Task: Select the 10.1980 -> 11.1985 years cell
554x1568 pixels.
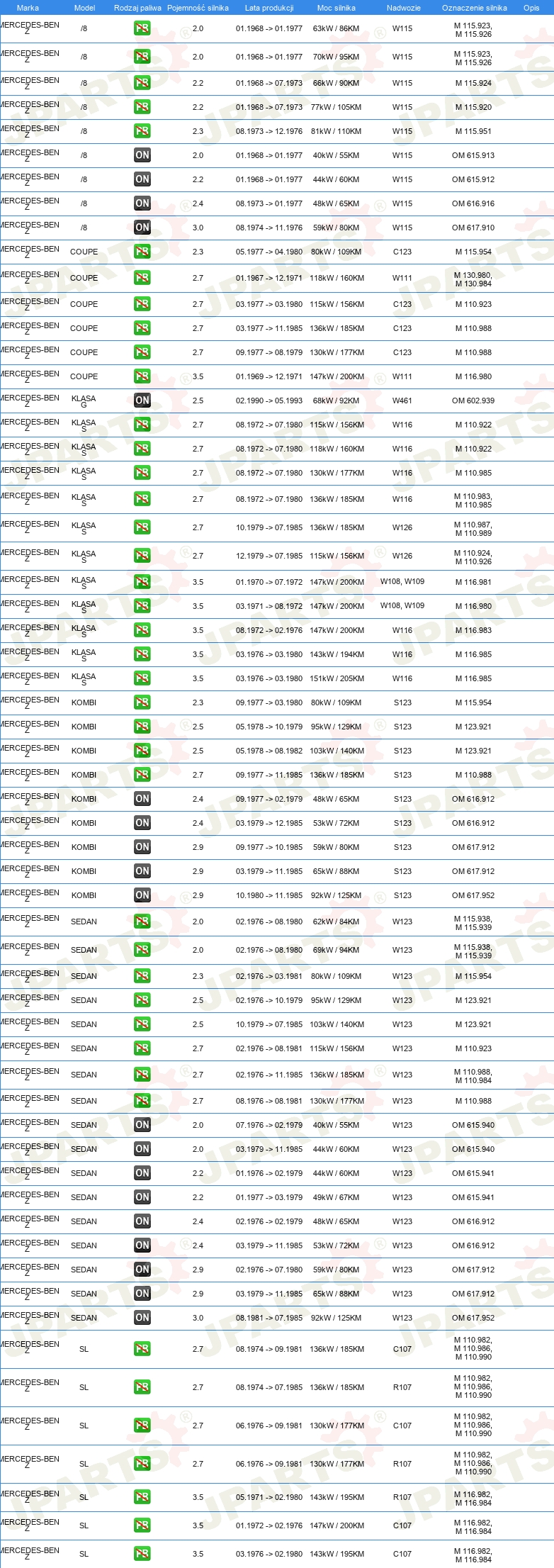Action: pos(269,895)
